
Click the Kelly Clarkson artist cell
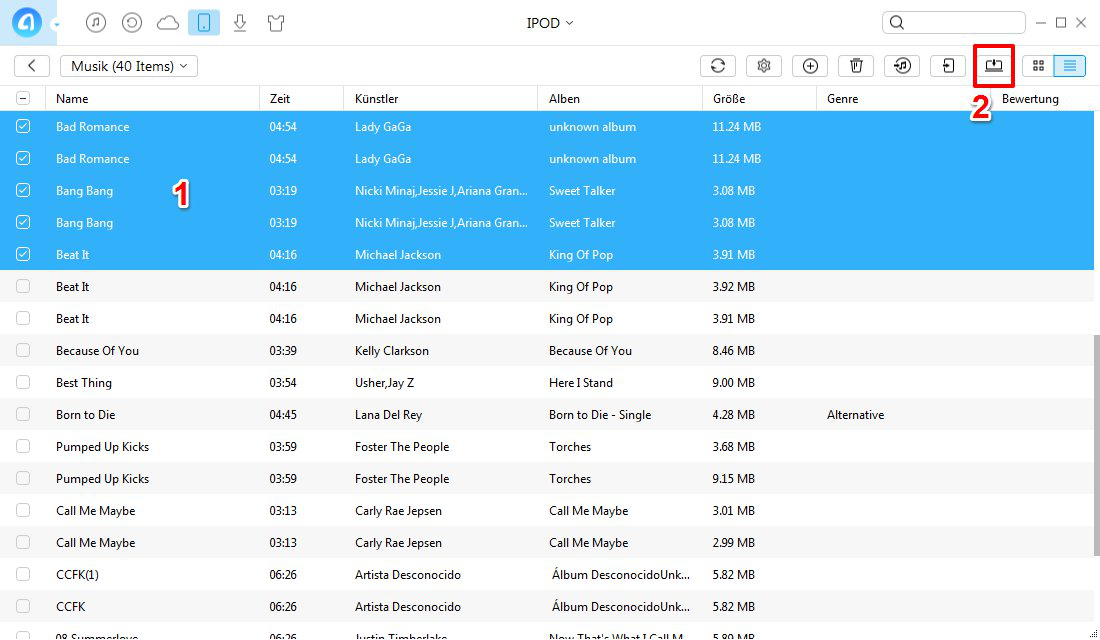click(391, 351)
